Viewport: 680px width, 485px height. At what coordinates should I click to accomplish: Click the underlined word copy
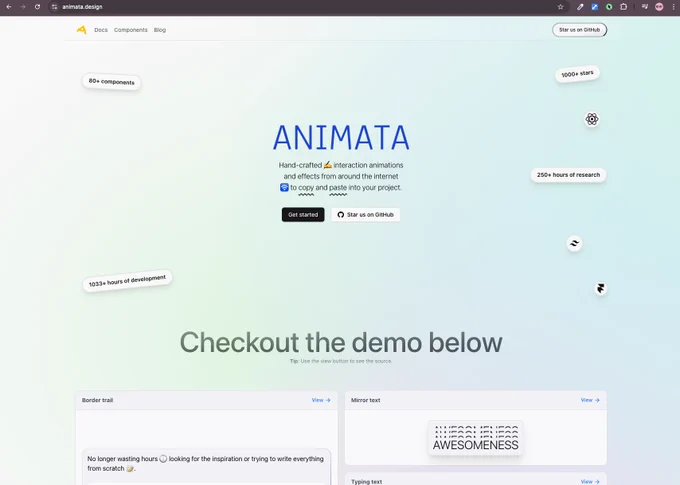306,187
